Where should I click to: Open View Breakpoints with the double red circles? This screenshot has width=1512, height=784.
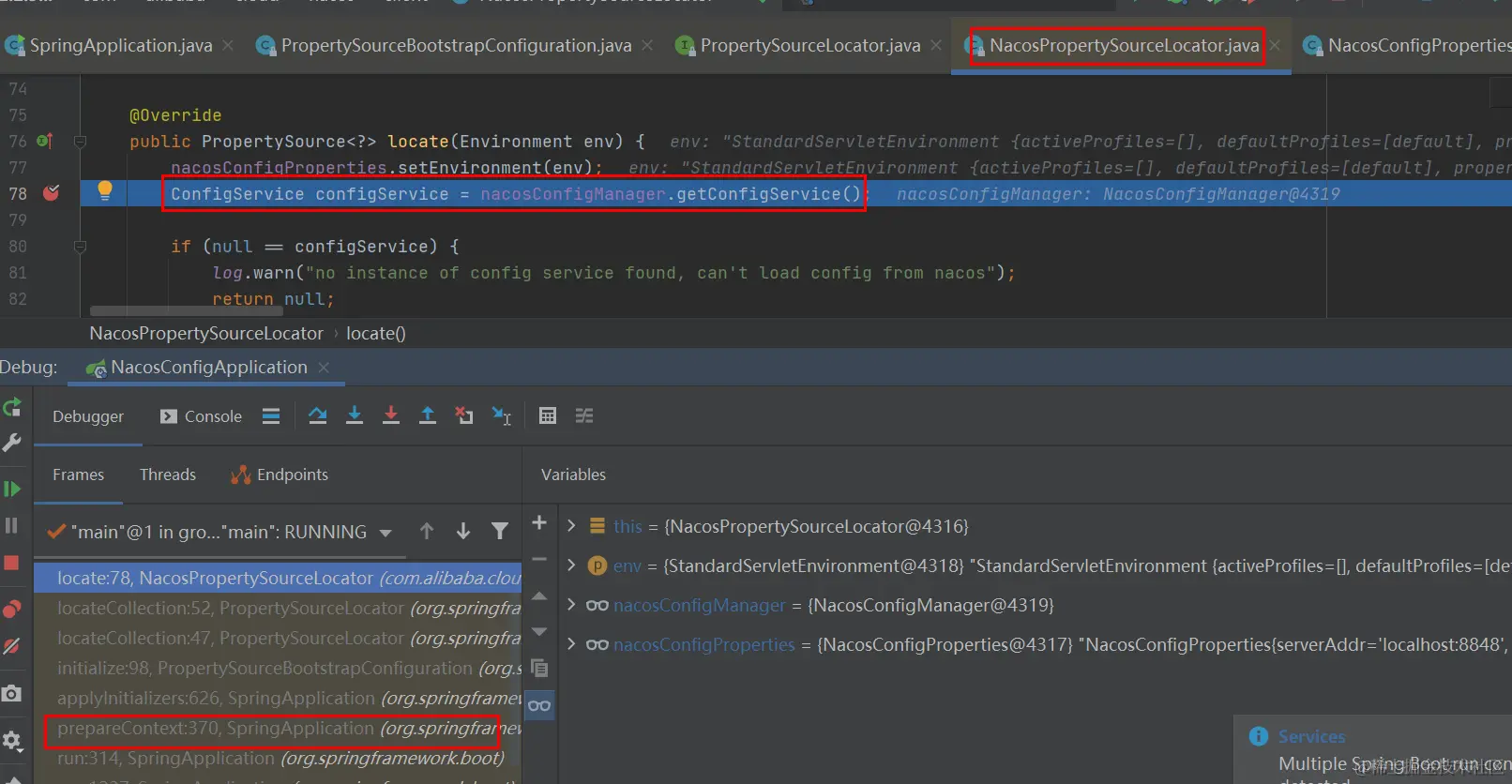tap(12, 609)
